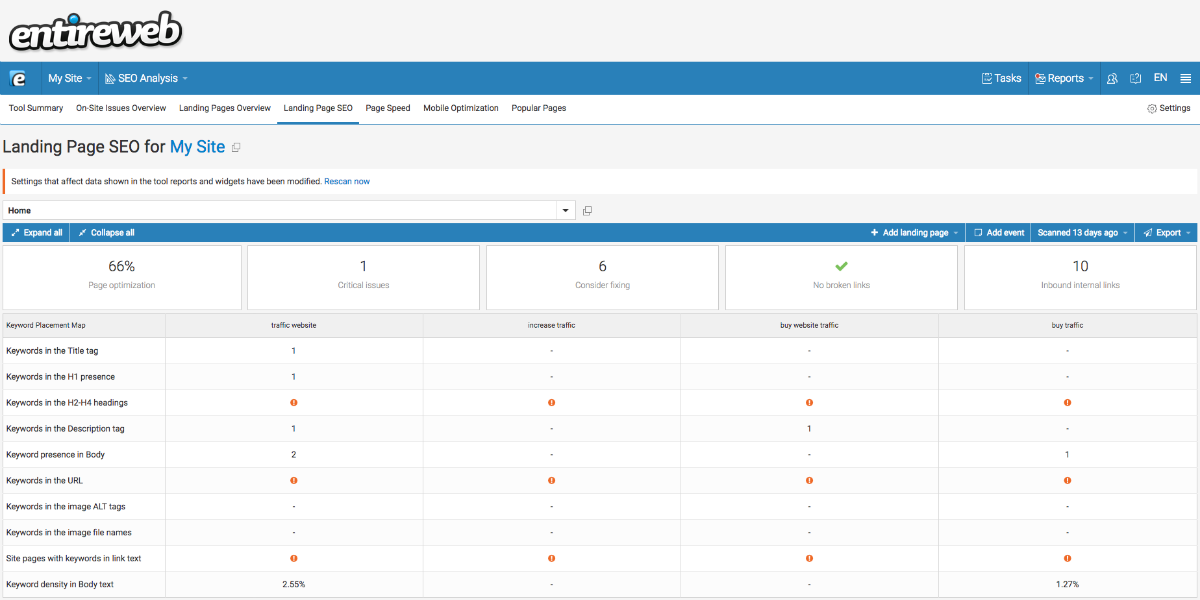Click the No broken links checkmark card
The height and width of the screenshot is (600, 1200).
click(x=841, y=277)
